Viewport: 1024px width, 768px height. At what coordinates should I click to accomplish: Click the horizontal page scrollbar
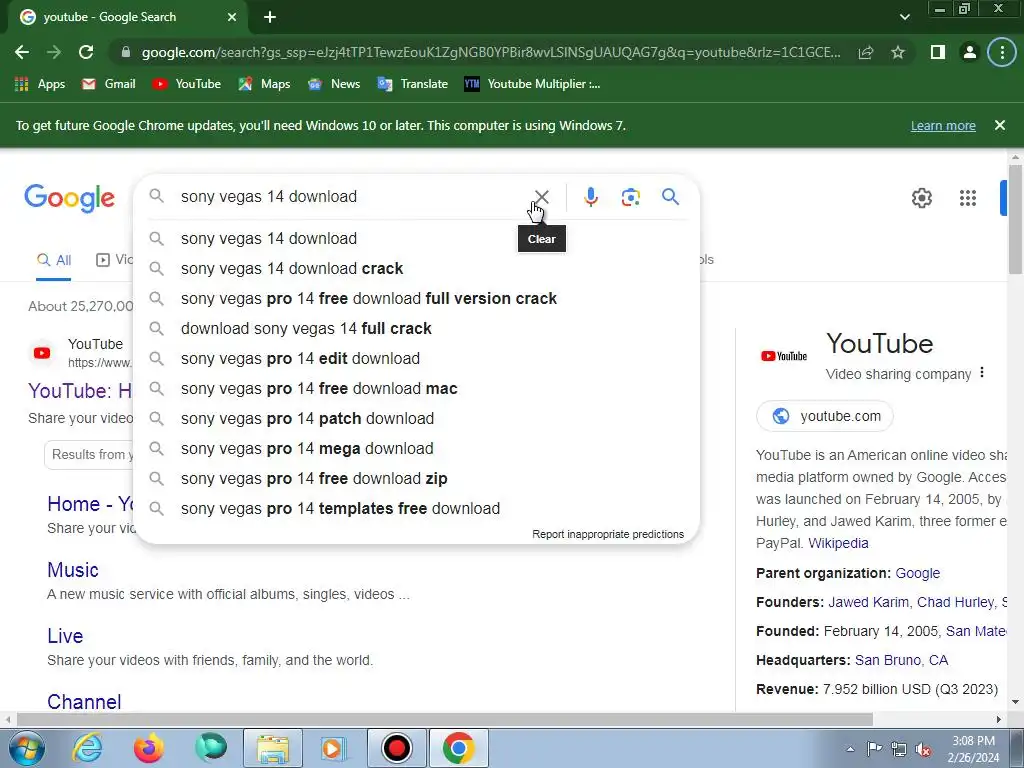(x=444, y=719)
